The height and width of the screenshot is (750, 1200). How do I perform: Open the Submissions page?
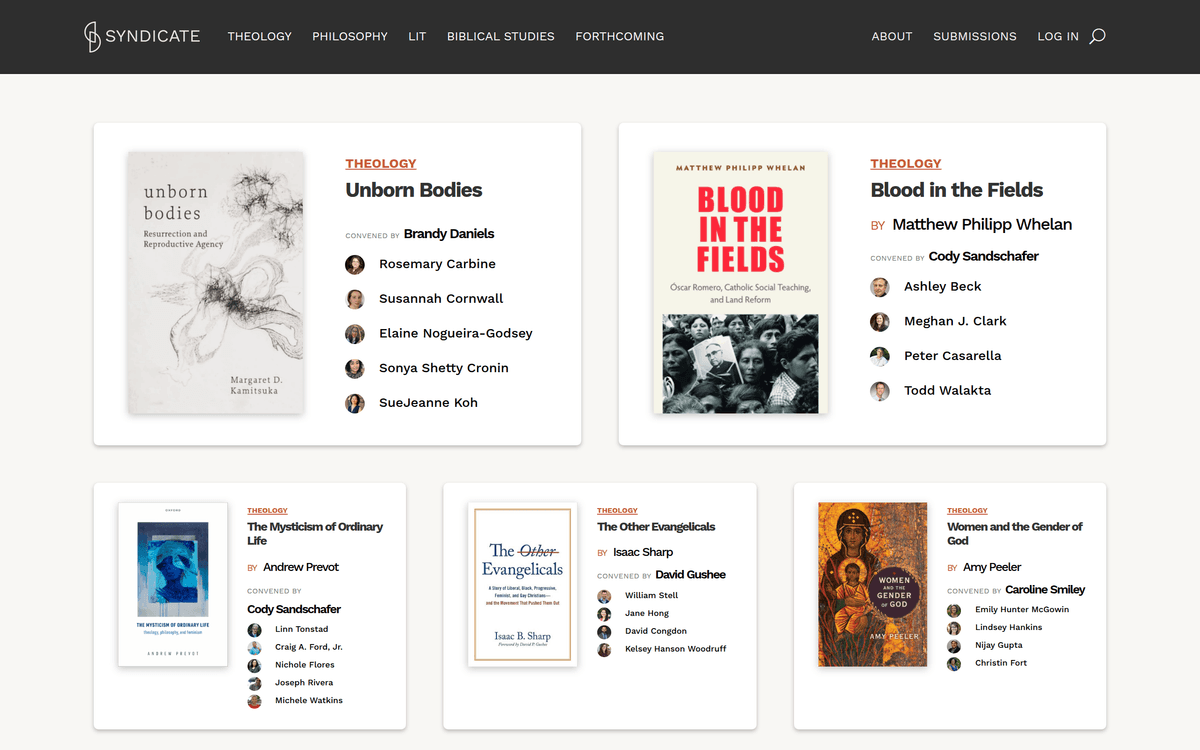[974, 36]
